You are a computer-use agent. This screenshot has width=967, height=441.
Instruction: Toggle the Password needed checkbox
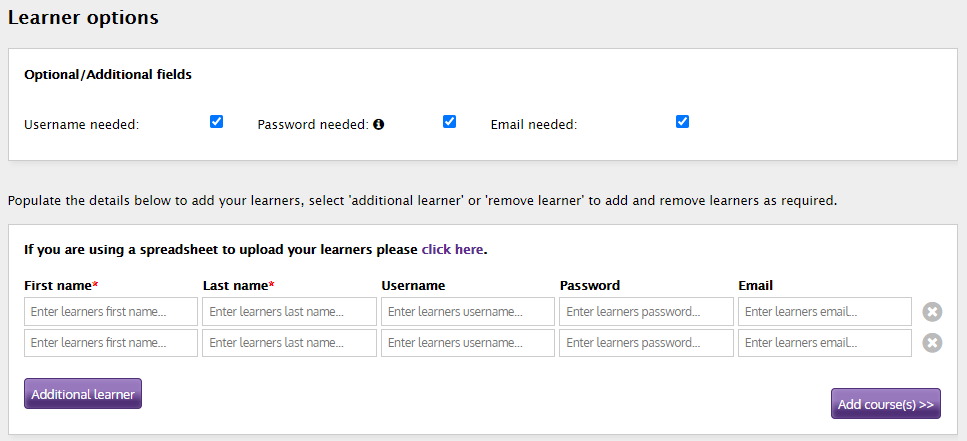[449, 122]
